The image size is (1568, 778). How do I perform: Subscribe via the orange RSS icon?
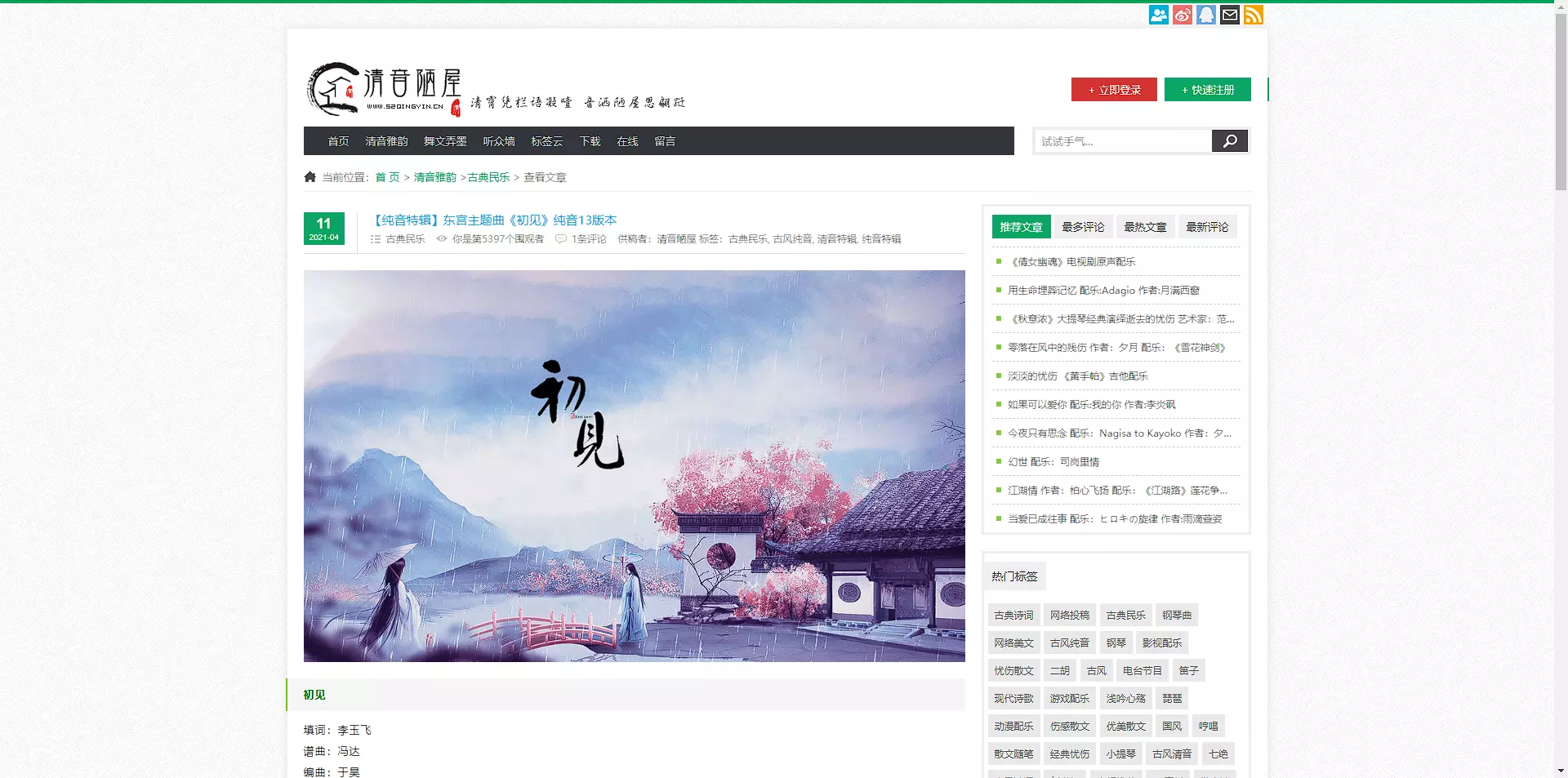coord(1253,15)
